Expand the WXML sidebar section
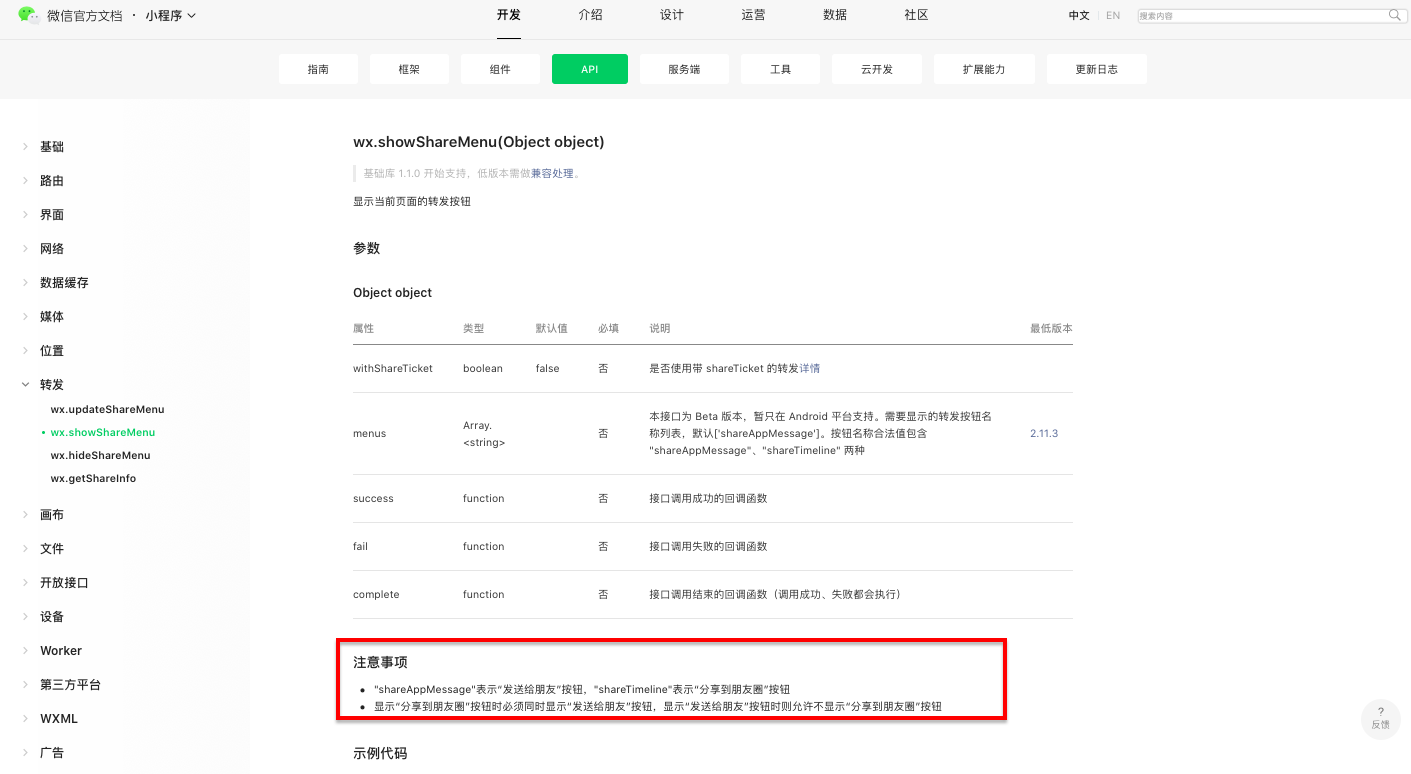 pyautogui.click(x=58, y=719)
